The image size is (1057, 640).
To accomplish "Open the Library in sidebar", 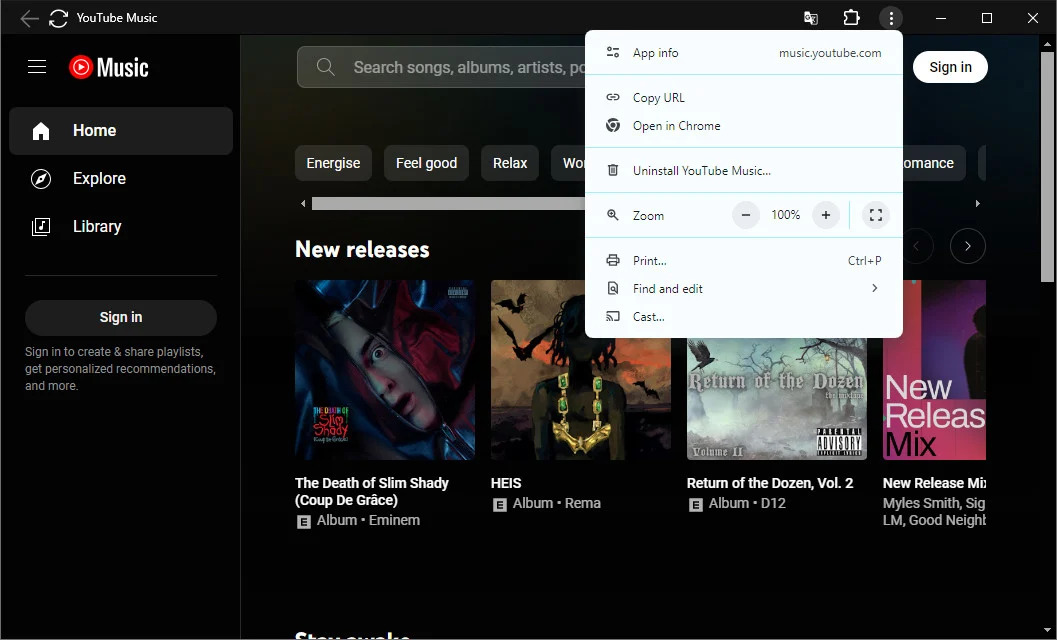I will pos(97,227).
